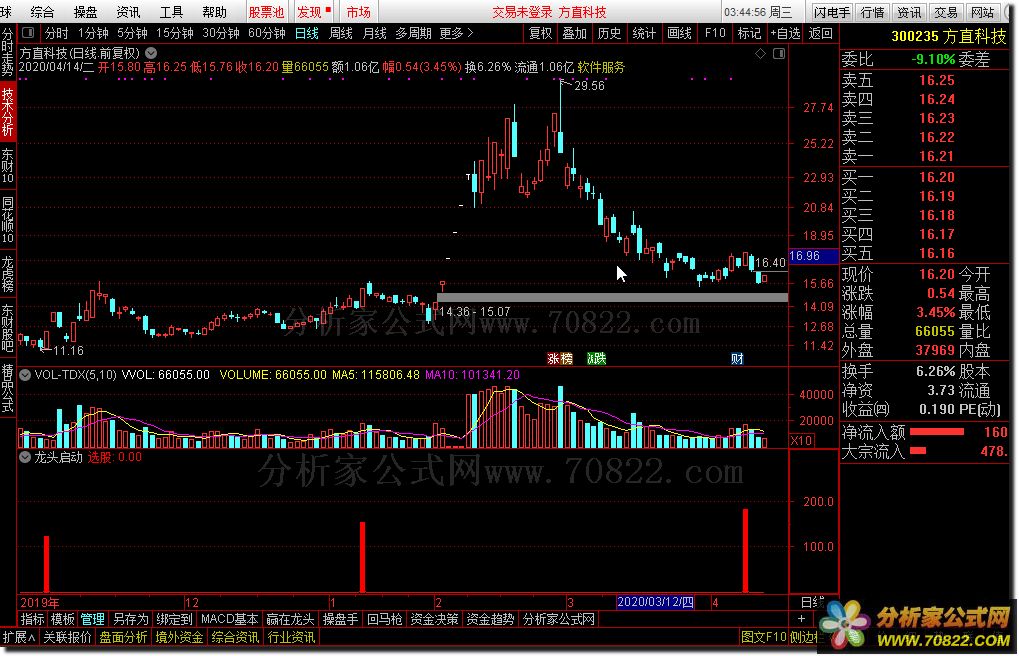Select the 30分钟 period

(x=221, y=33)
